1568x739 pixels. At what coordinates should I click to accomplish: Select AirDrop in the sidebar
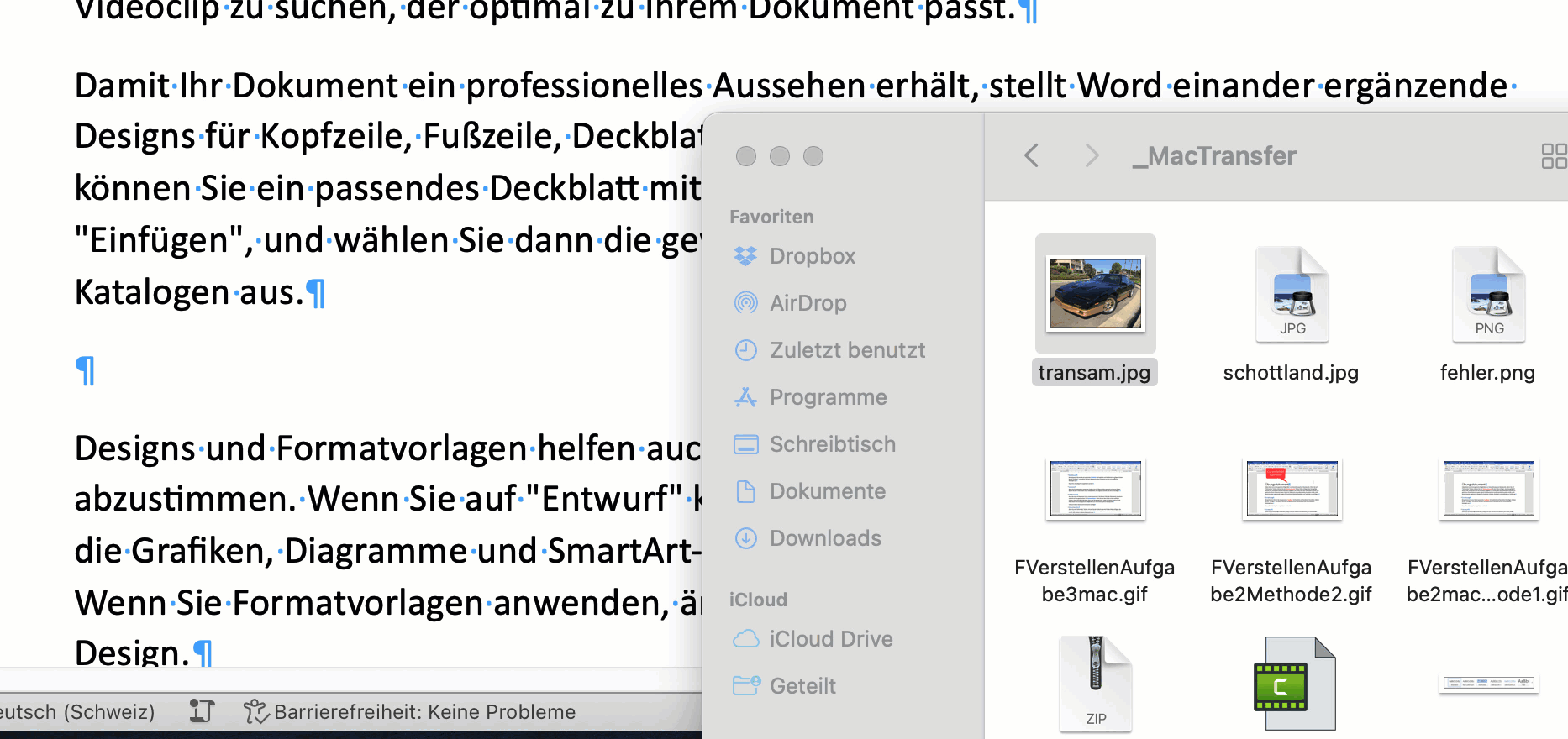807,303
